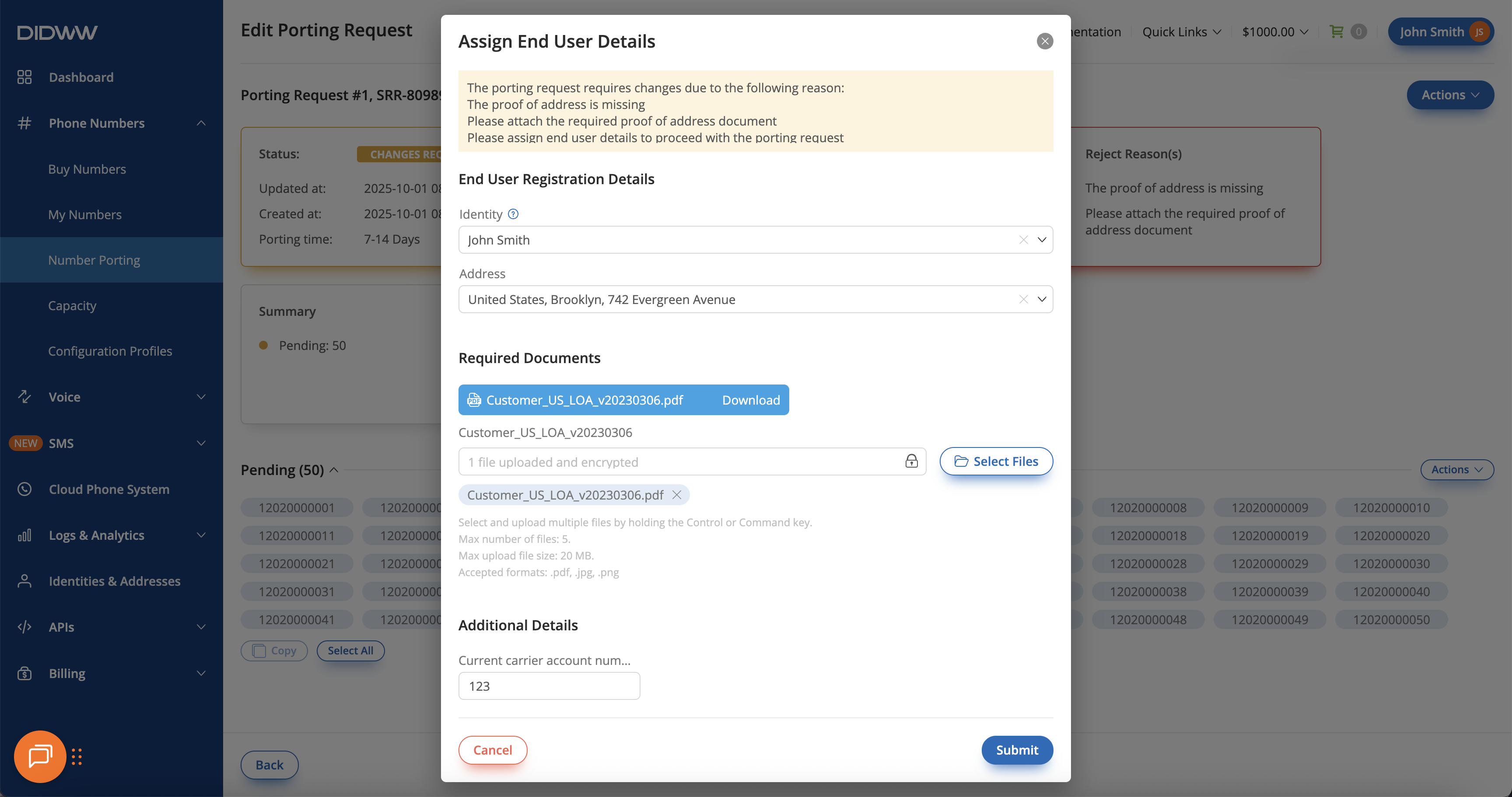Image resolution: width=1512 pixels, height=797 pixels.
Task: Click the current carrier account number field
Action: pos(549,686)
